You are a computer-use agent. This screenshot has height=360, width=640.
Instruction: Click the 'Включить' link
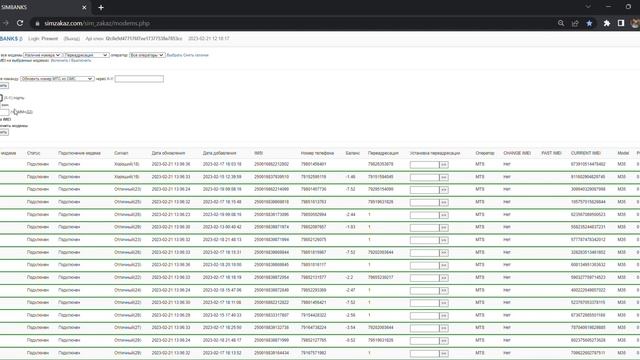click(x=59, y=60)
